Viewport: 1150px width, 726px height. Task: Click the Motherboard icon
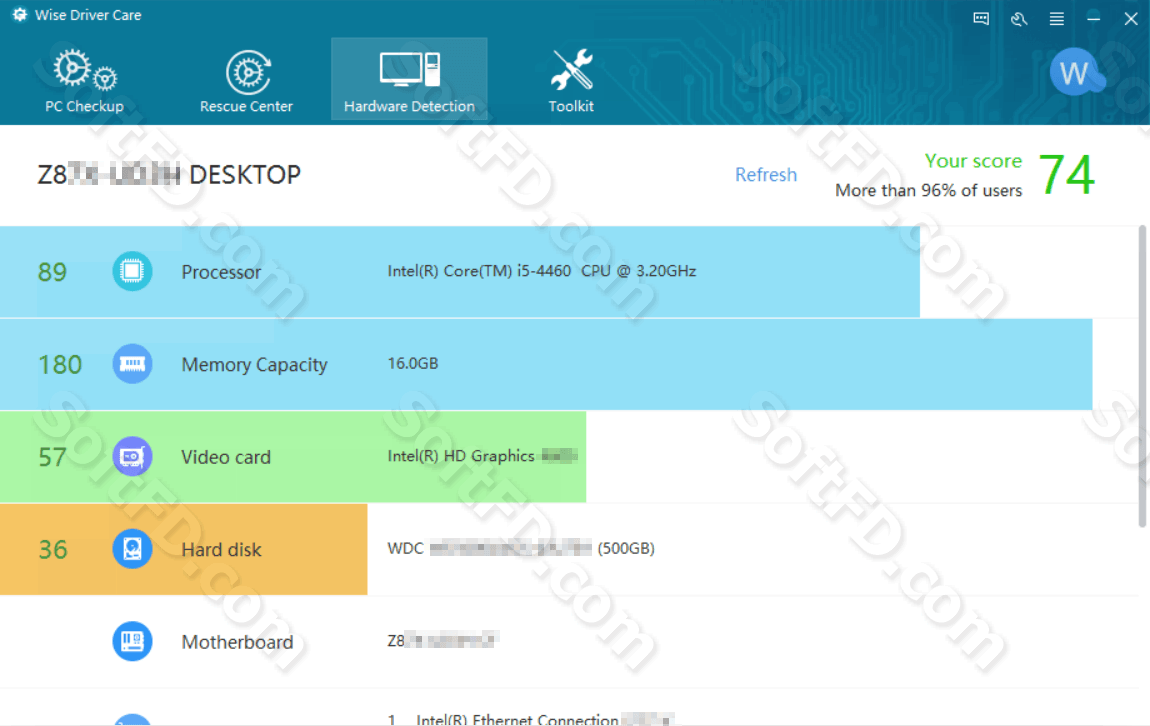pos(132,641)
